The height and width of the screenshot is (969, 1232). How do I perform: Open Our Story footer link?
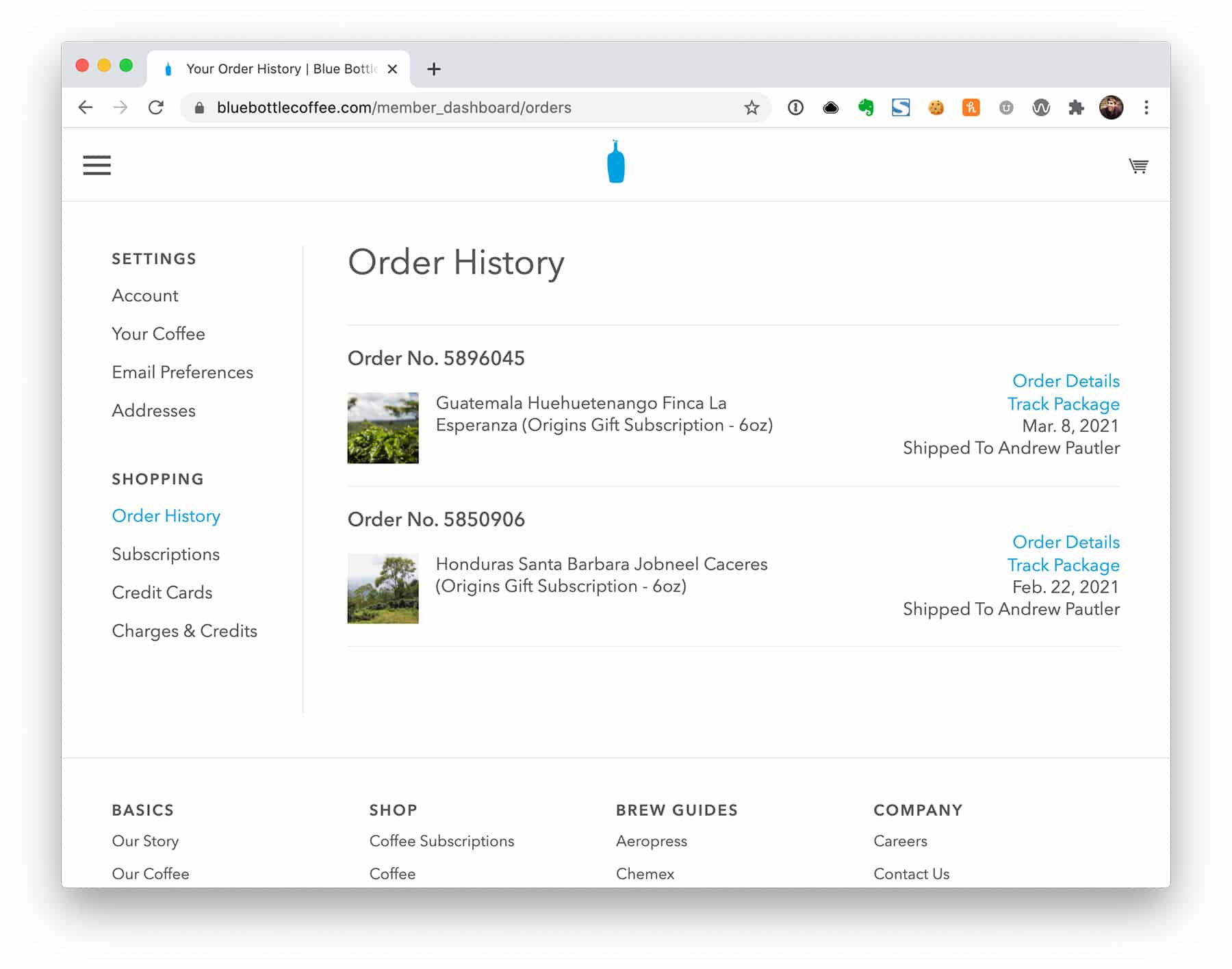click(x=145, y=841)
